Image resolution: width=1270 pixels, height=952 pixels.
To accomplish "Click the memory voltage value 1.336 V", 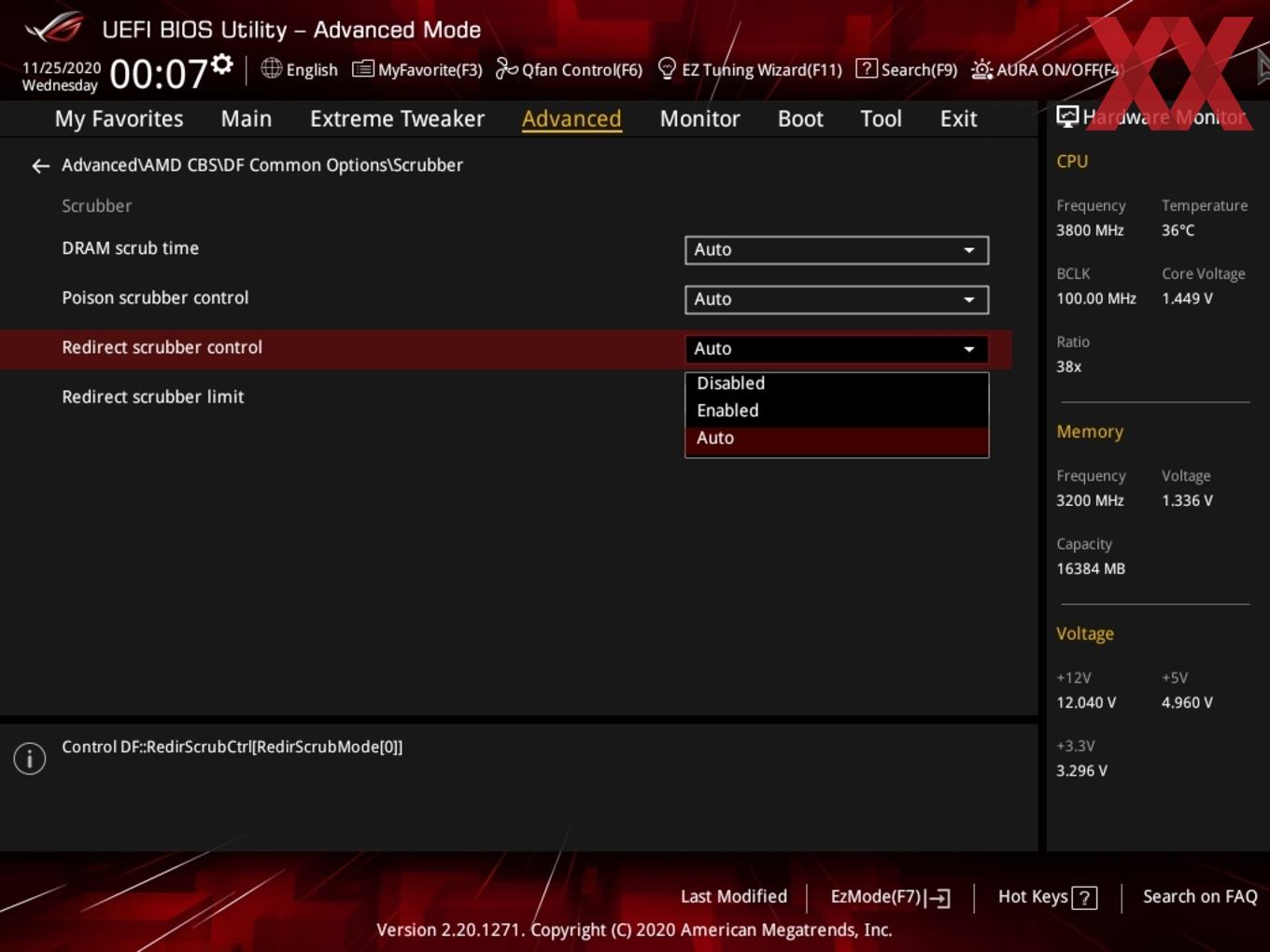I will click(x=1187, y=500).
